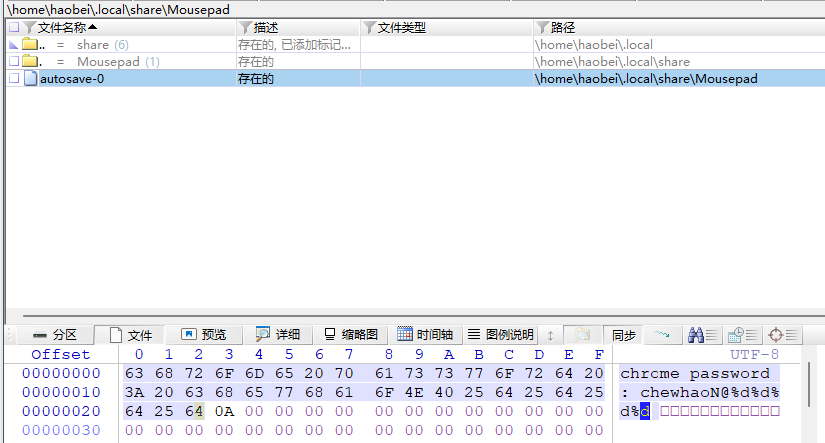Viewport: 825px width, 443px height.
Task: Select the 'Mousepad (1)' folder row
Action: click(x=415, y=62)
